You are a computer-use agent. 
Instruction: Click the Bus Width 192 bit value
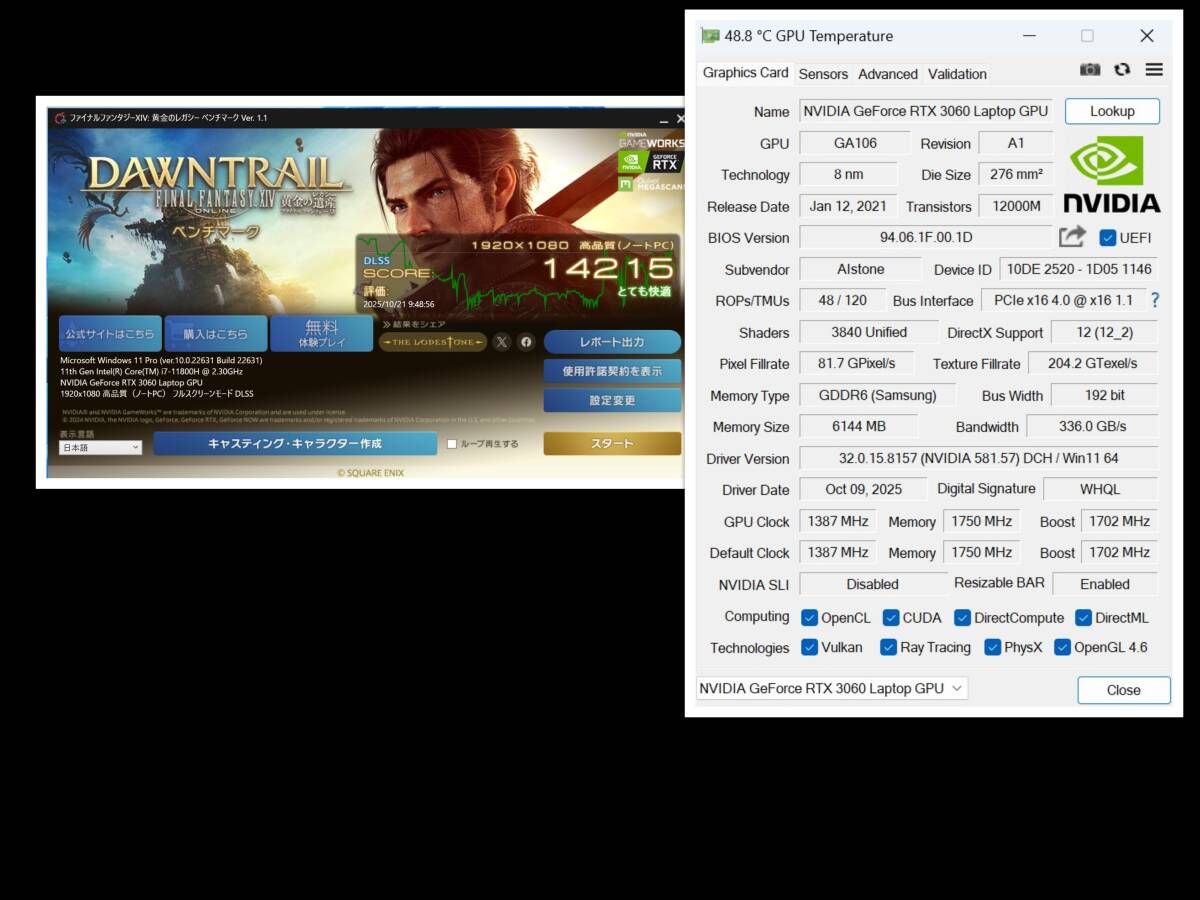pyautogui.click(x=1104, y=395)
